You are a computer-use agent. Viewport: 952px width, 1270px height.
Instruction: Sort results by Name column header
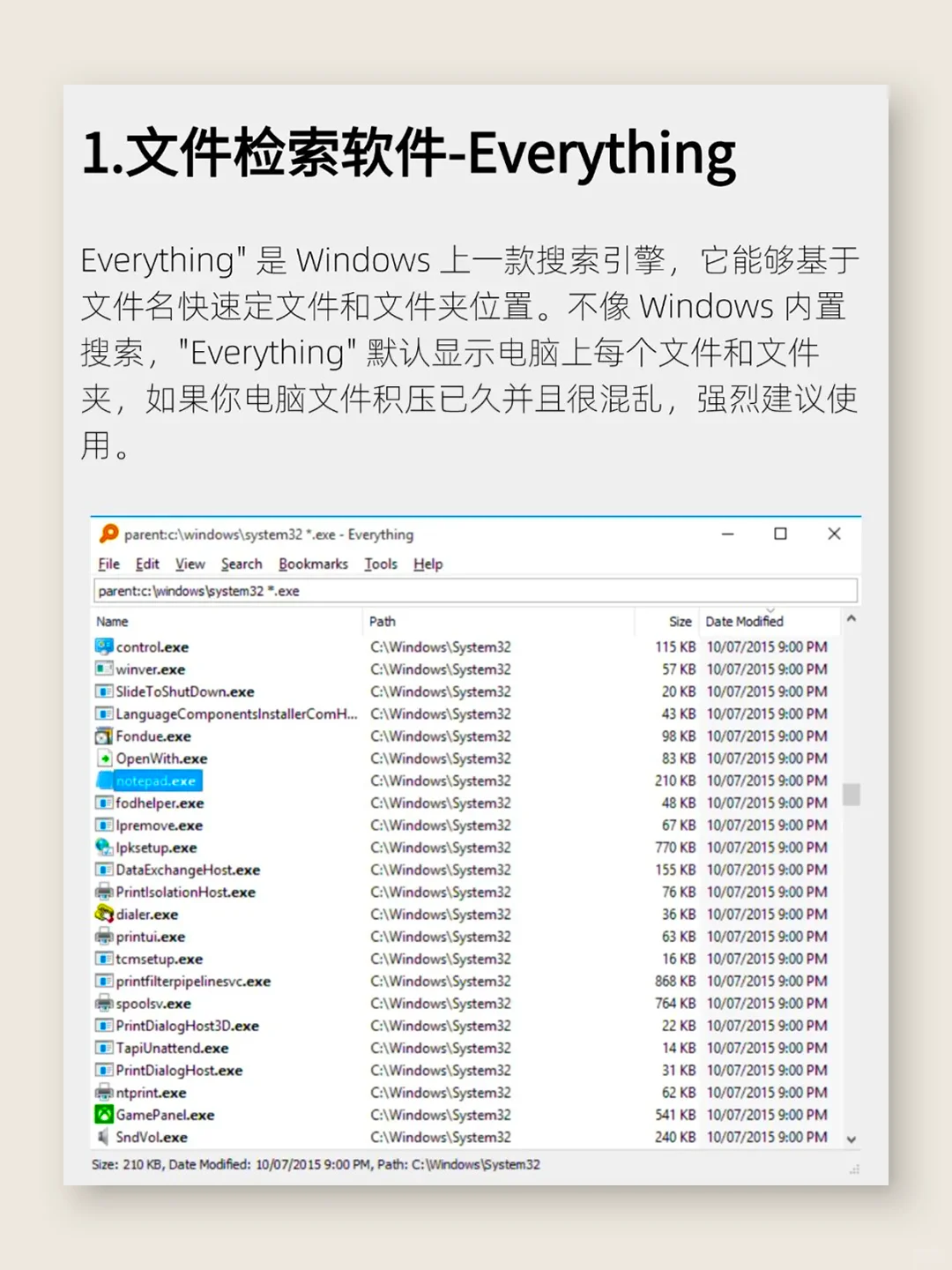pos(112,621)
